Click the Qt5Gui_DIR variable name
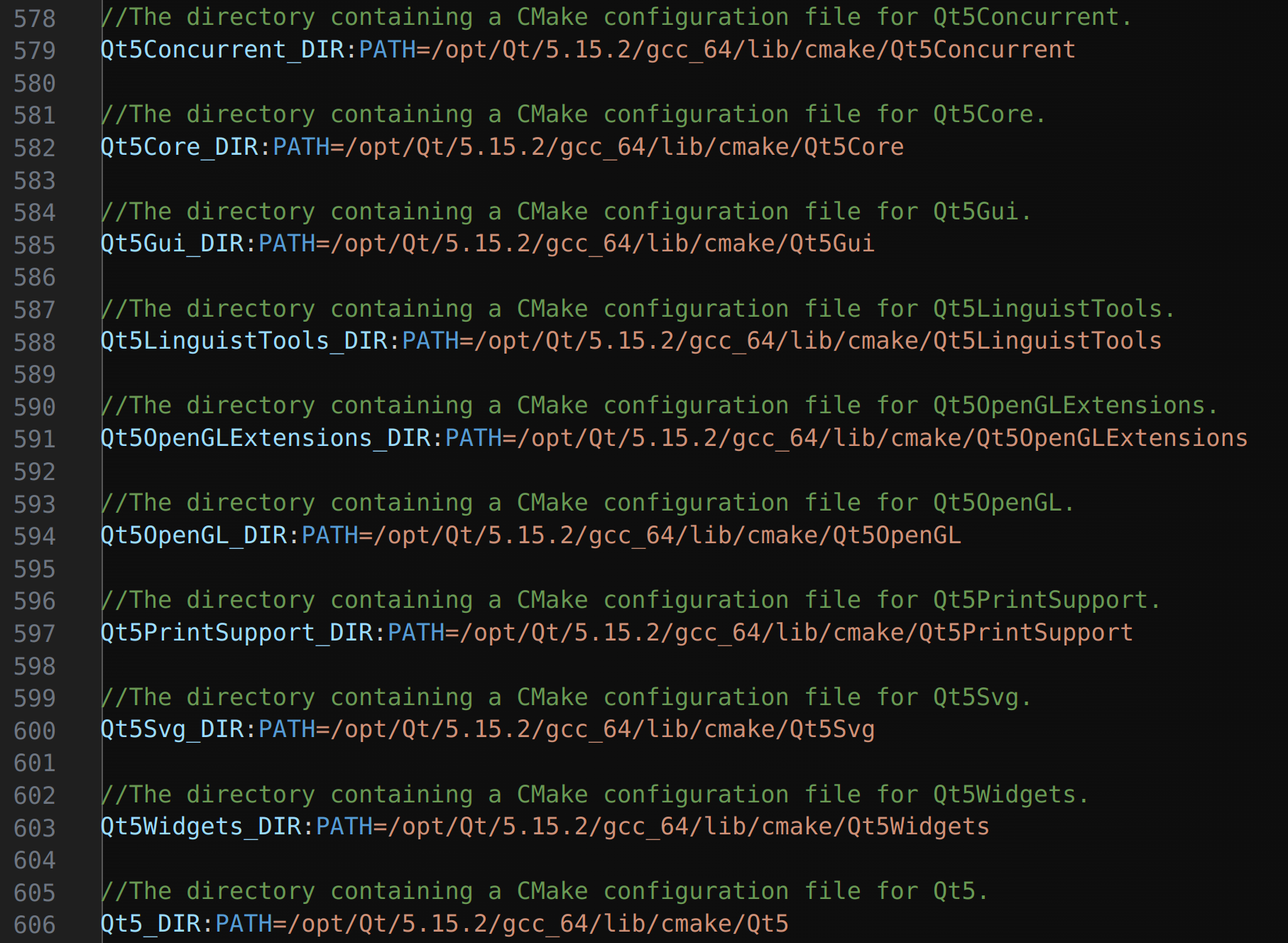 point(173,244)
